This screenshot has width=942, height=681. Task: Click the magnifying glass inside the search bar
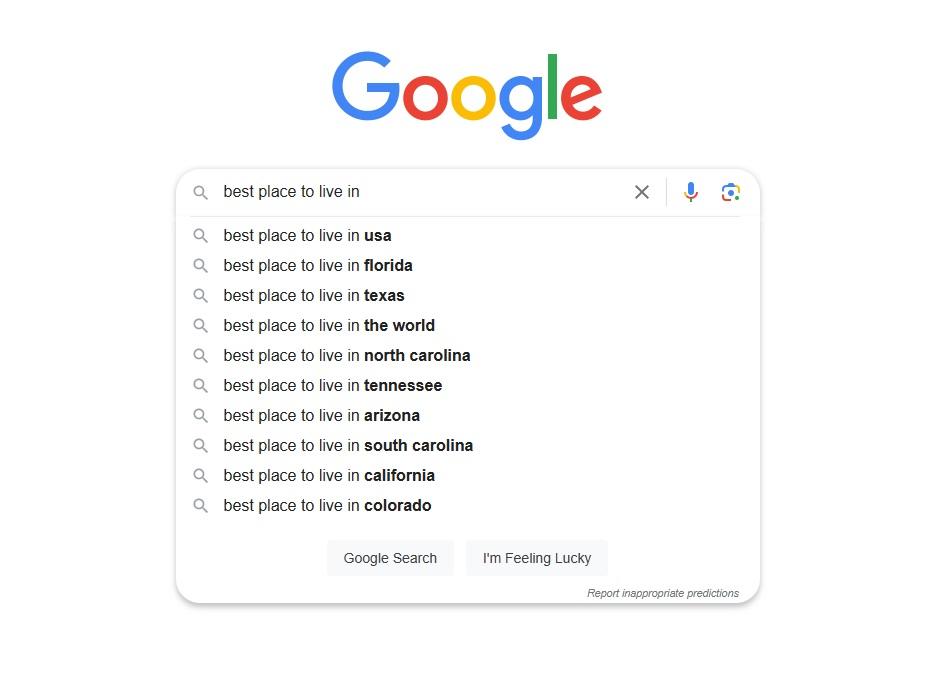pyautogui.click(x=202, y=192)
